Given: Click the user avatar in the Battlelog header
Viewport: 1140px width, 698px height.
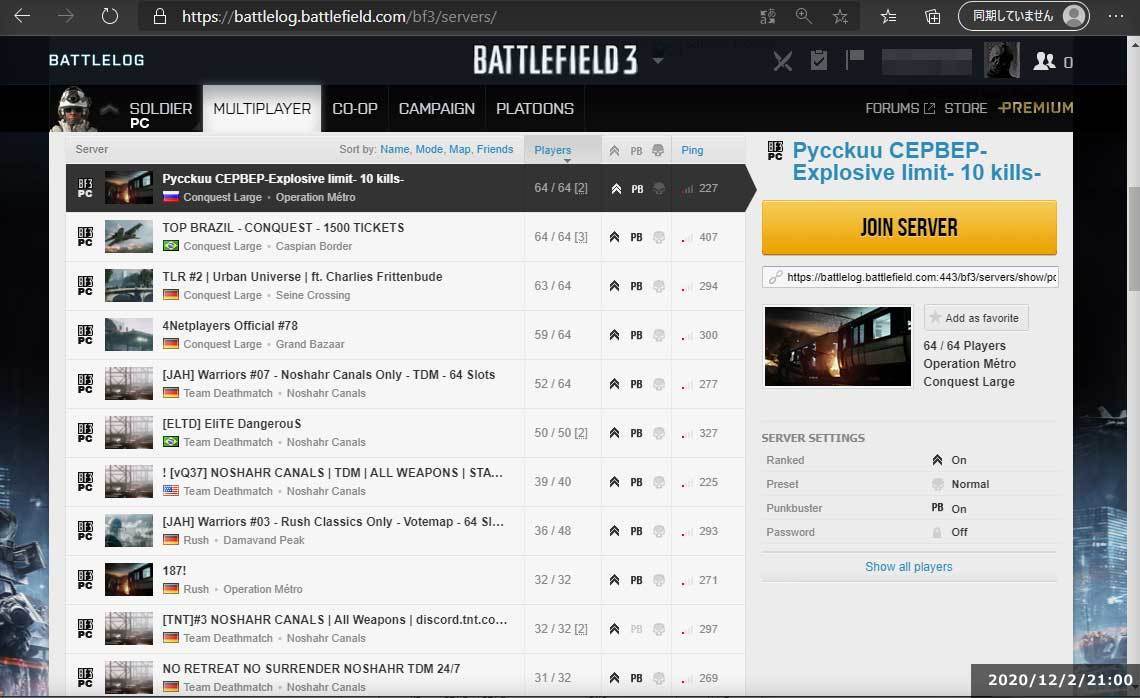Looking at the screenshot, I should [x=1001, y=60].
